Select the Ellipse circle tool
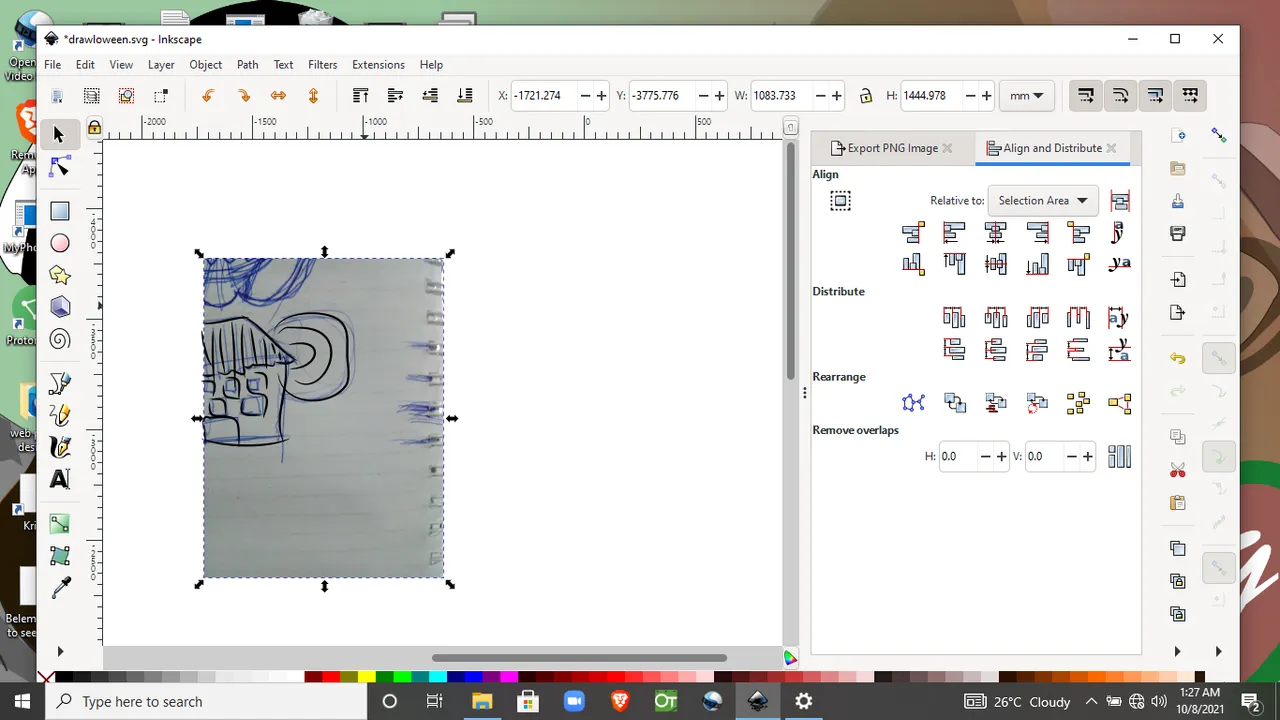The image size is (1280, 720). (x=60, y=243)
